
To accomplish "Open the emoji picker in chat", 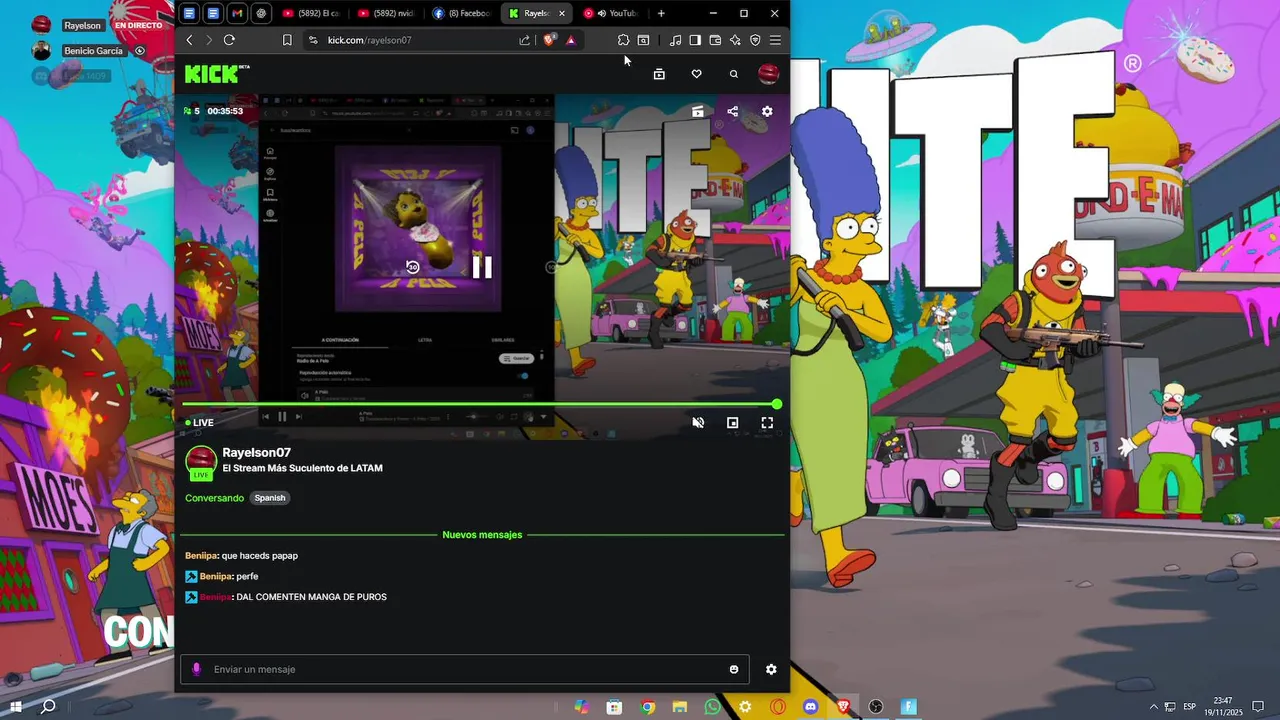I will [734, 669].
